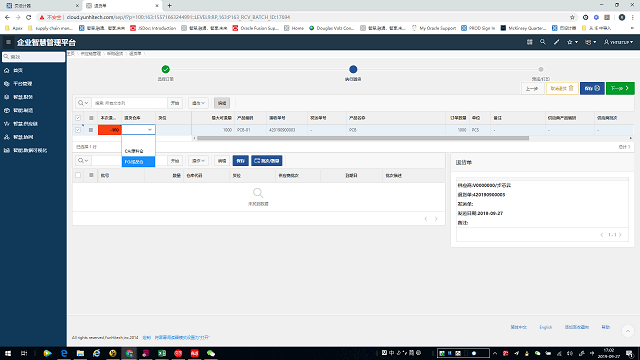Open 智能制造 in the sidebar
Screen dimensions: 640x360
[x=22, y=111]
